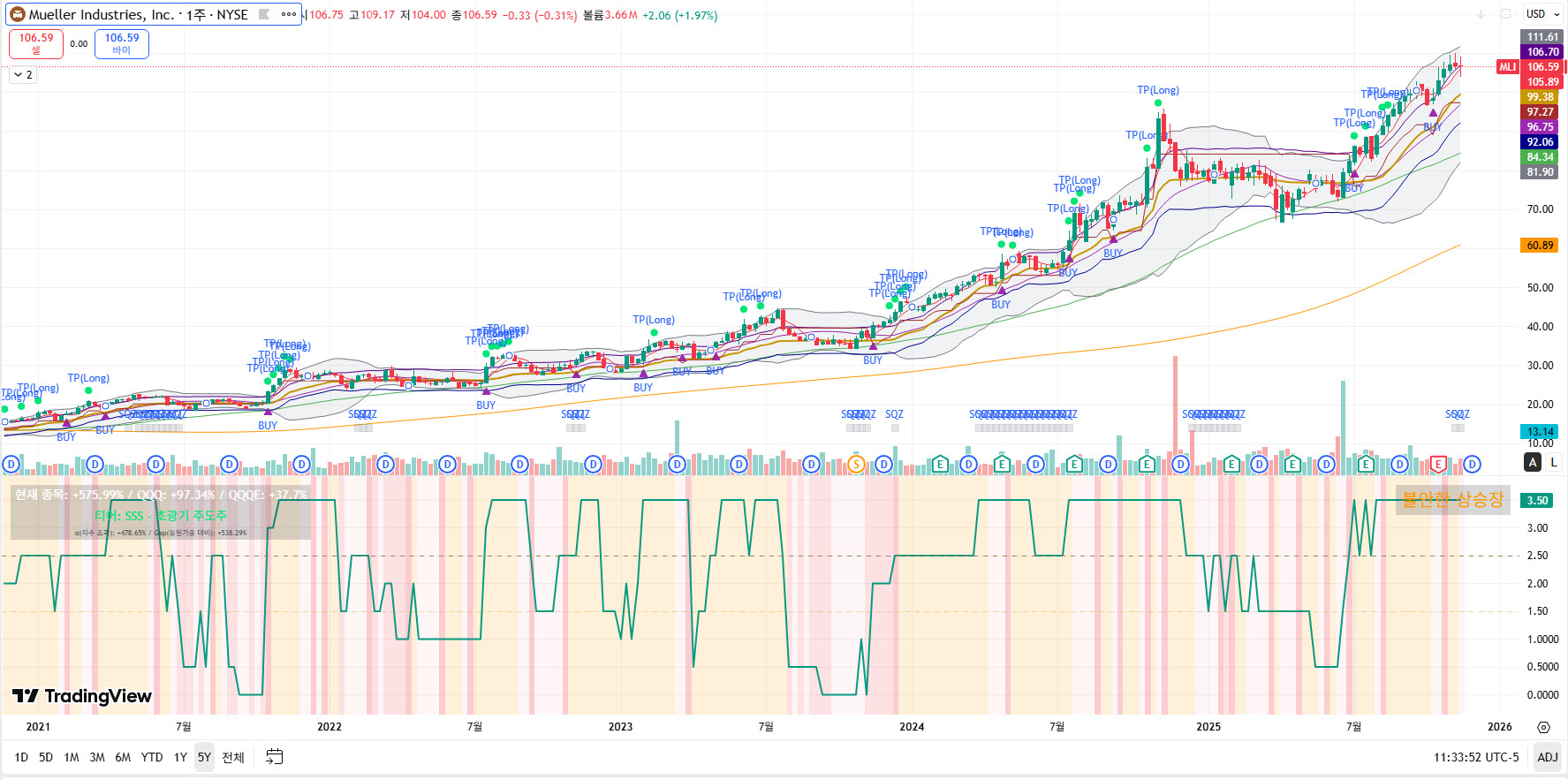Click the gray 81.90 price label
The image size is (1568, 780).
click(x=1540, y=172)
